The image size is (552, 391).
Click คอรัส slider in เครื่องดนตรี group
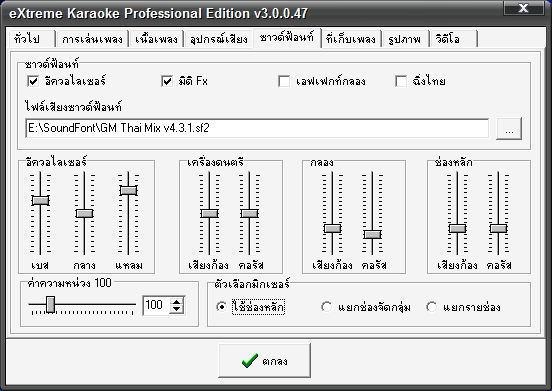[x=250, y=213]
